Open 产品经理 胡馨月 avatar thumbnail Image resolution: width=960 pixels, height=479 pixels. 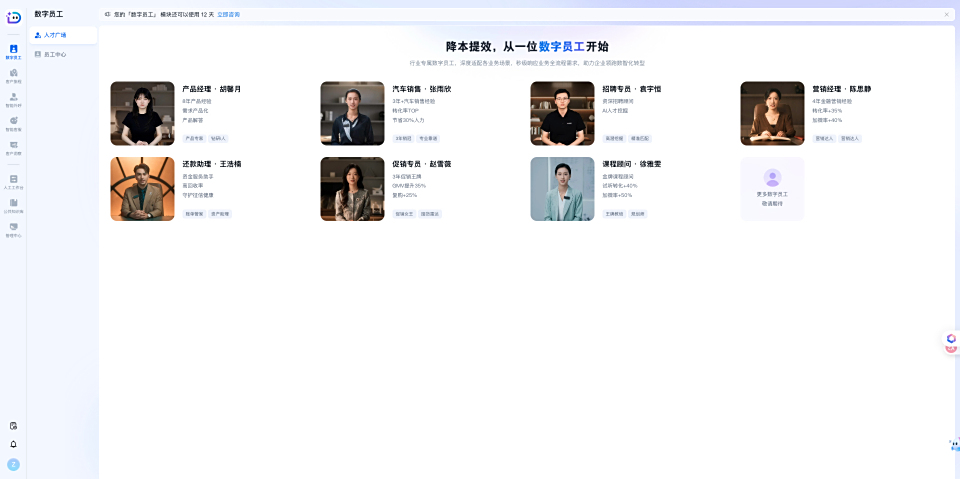(x=142, y=113)
